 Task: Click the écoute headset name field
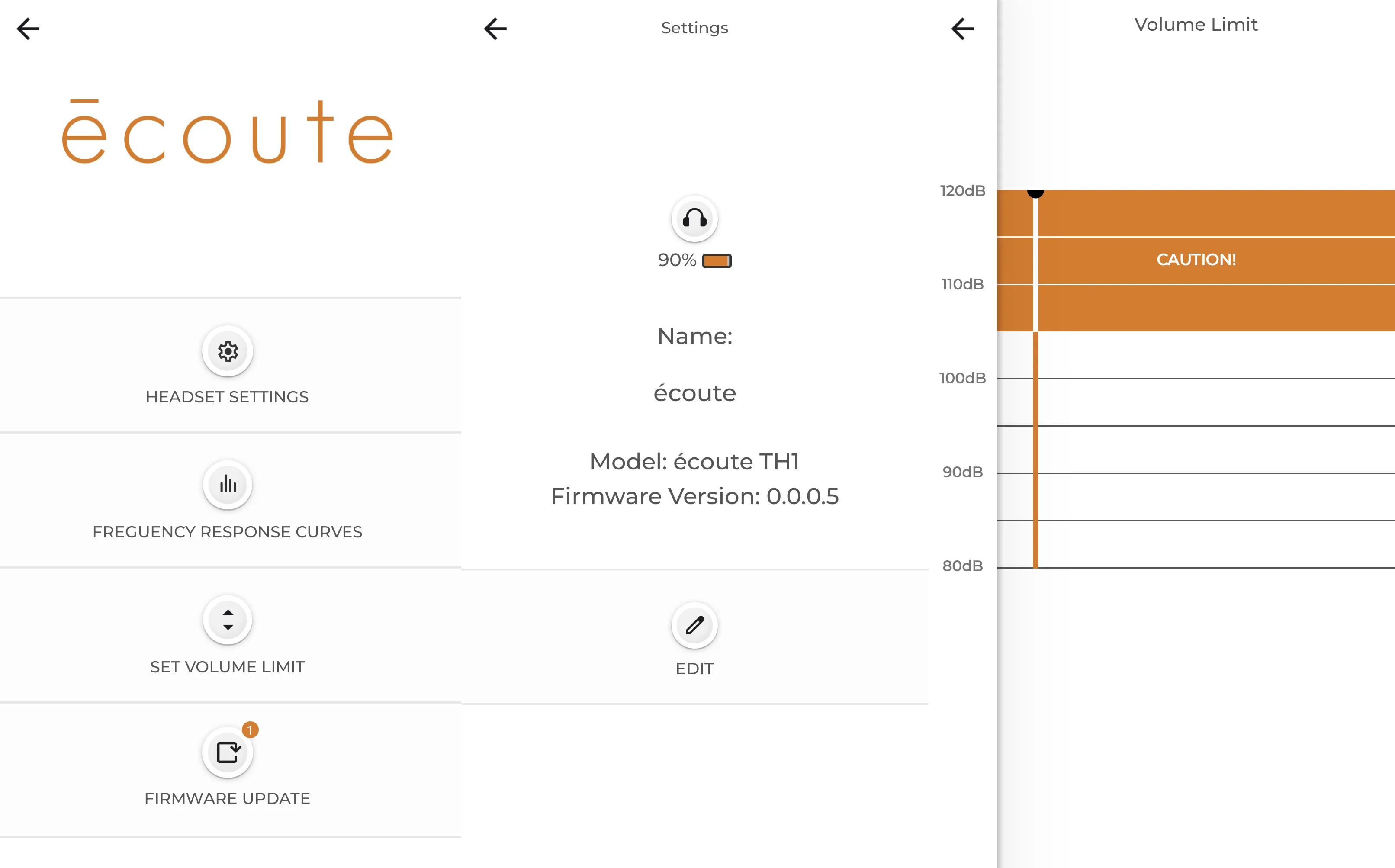[x=694, y=393]
